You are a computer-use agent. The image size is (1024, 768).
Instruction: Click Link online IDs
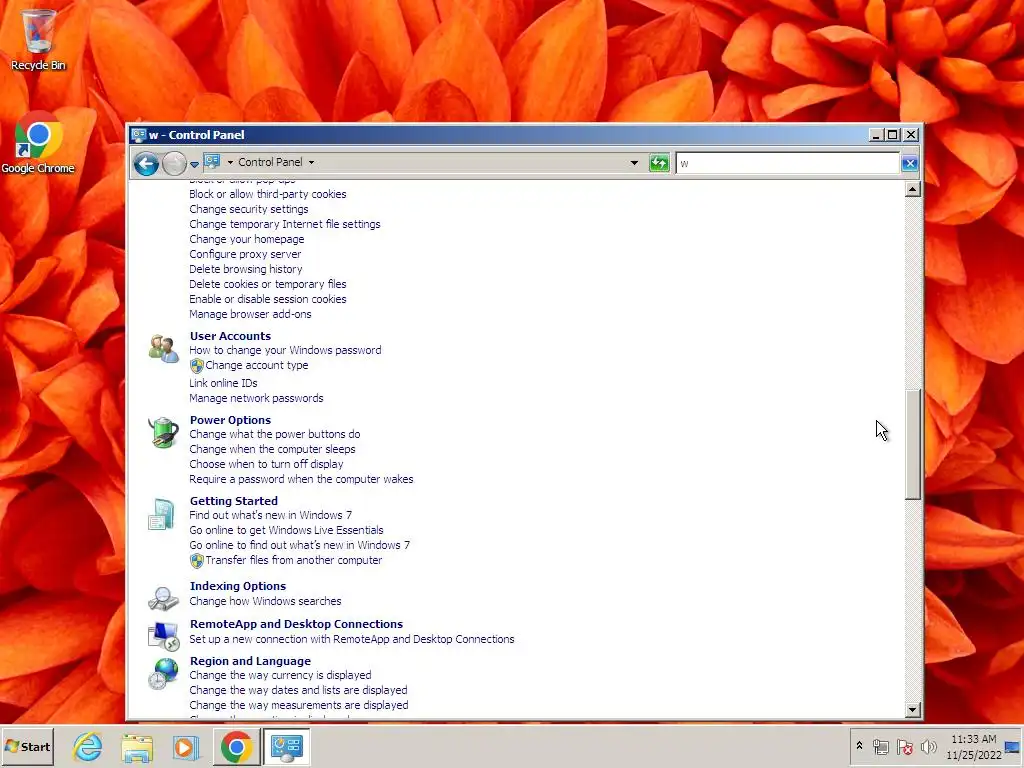[x=223, y=383]
